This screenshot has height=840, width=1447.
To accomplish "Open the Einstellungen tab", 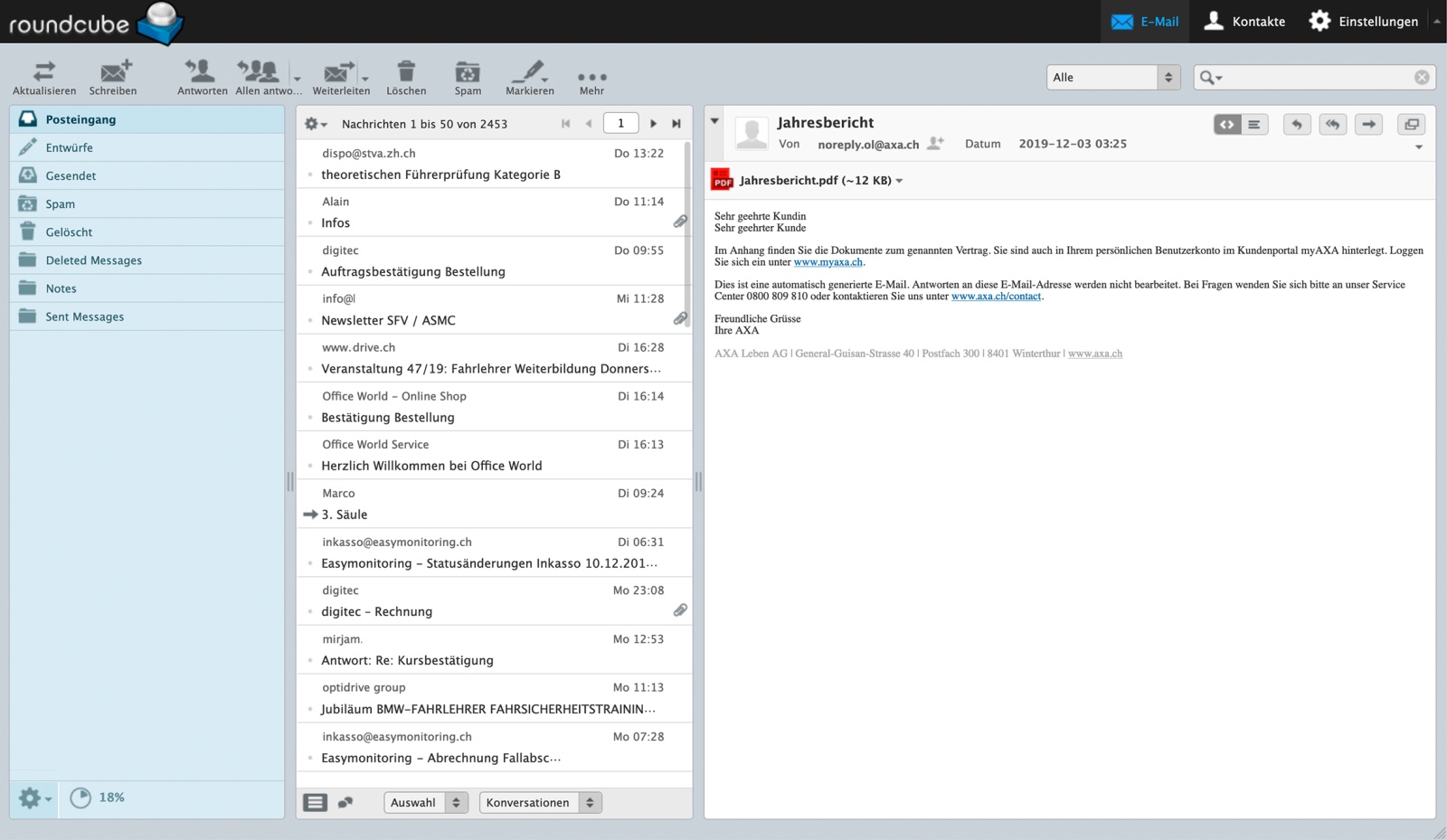I will click(x=1364, y=22).
